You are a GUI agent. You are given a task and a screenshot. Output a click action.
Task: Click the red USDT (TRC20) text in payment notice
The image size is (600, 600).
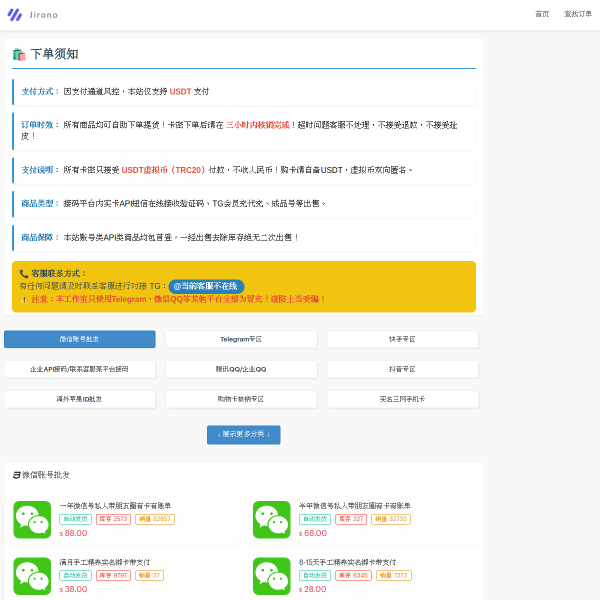coord(163,170)
